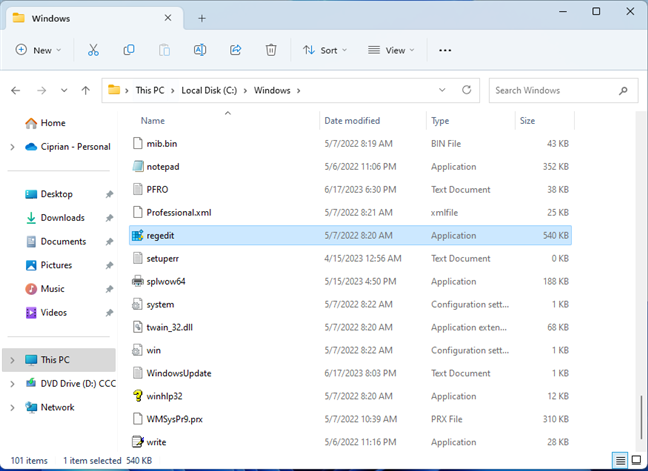Click the regedit application icon
Image resolution: width=648 pixels, height=471 pixels.
tap(138, 236)
